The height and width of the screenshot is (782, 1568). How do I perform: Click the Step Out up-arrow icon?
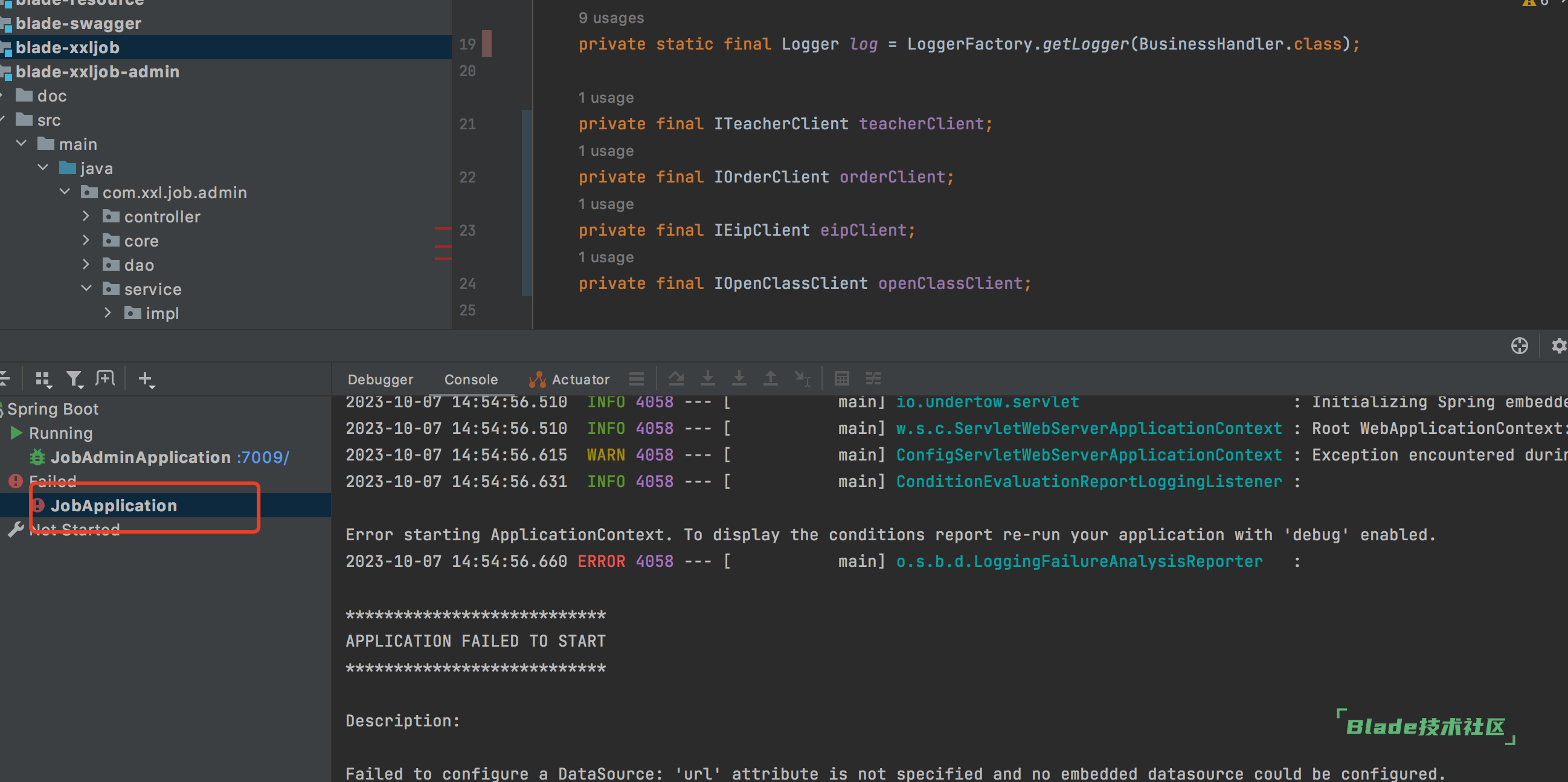(771, 378)
